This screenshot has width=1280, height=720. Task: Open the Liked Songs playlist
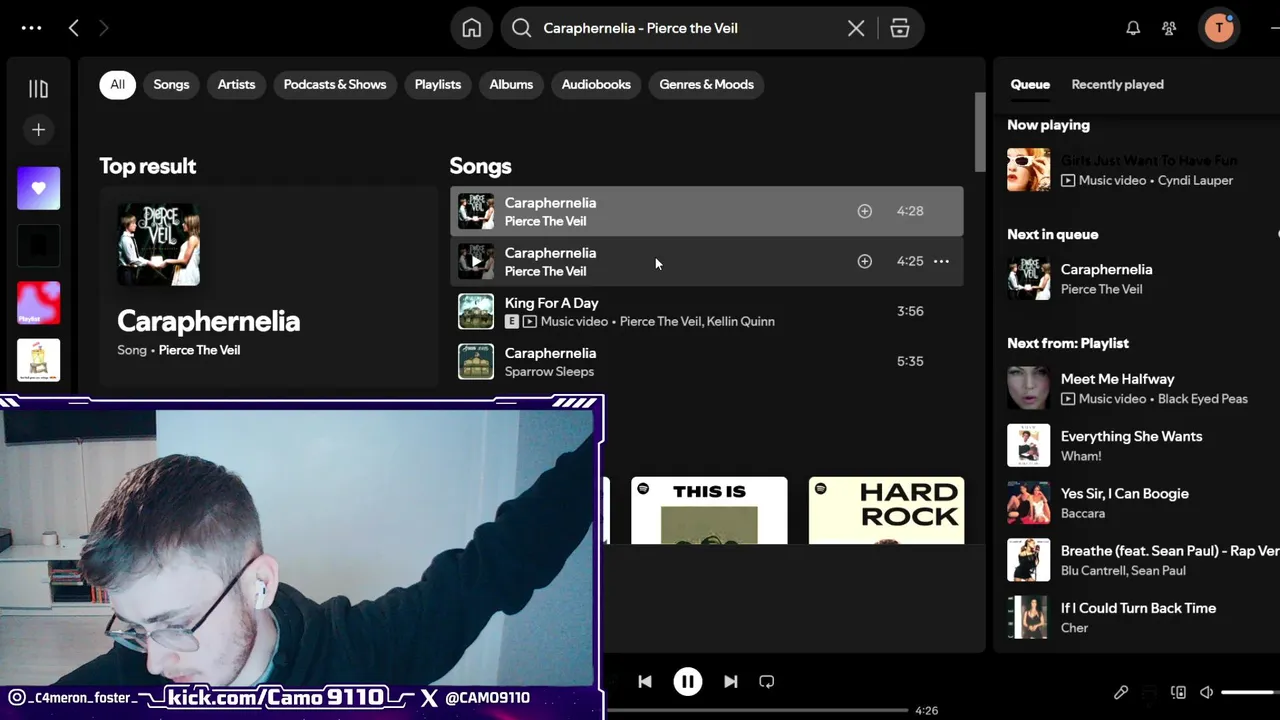pyautogui.click(x=38, y=188)
